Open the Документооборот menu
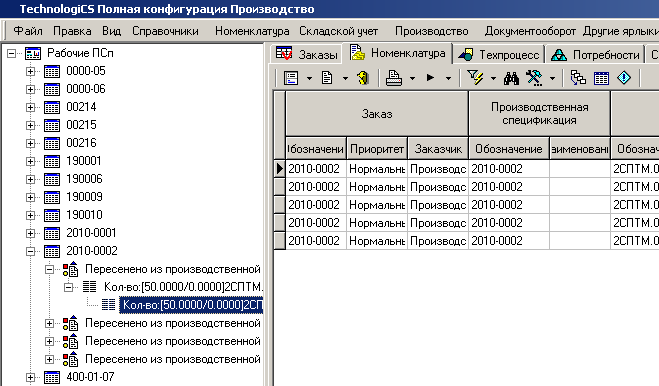659x386 pixels. (x=530, y=31)
